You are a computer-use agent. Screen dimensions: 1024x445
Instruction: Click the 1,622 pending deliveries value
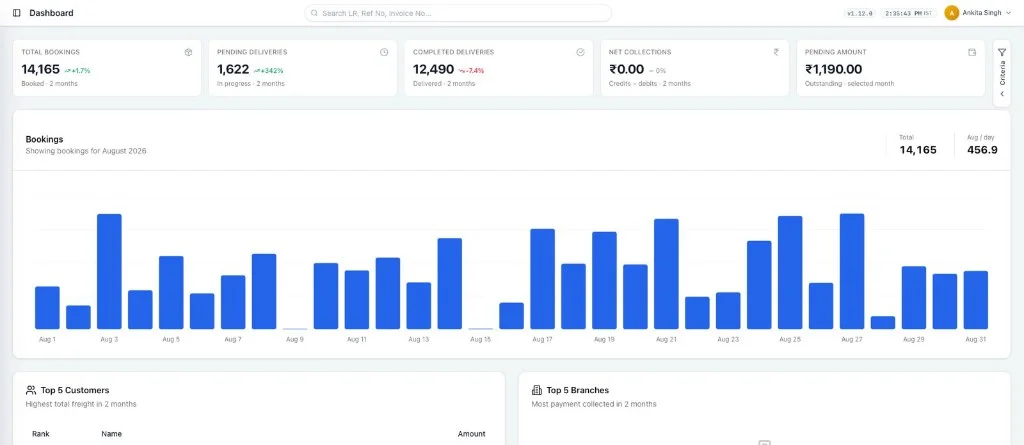pos(233,69)
